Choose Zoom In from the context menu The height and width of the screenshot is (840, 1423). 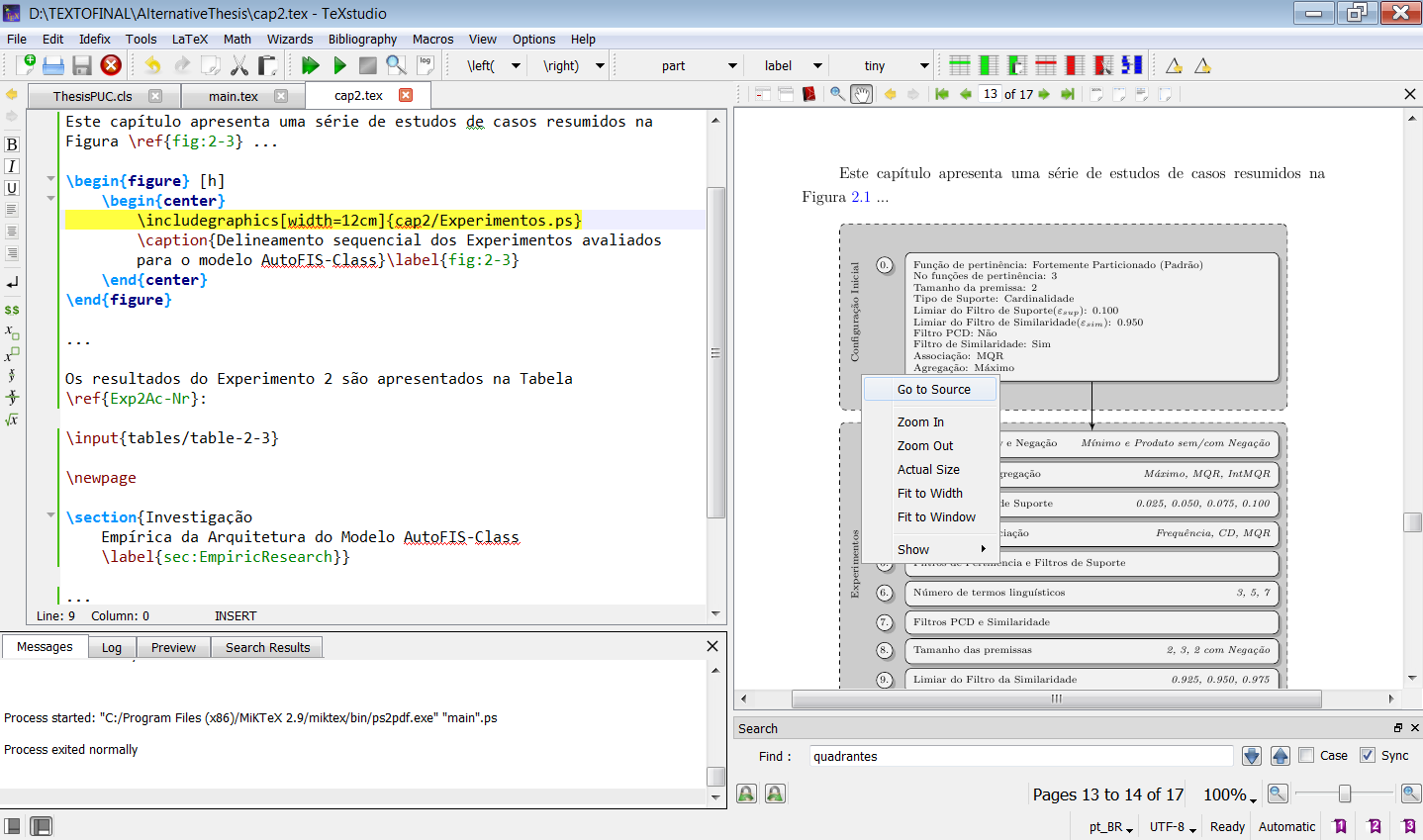tap(929, 421)
